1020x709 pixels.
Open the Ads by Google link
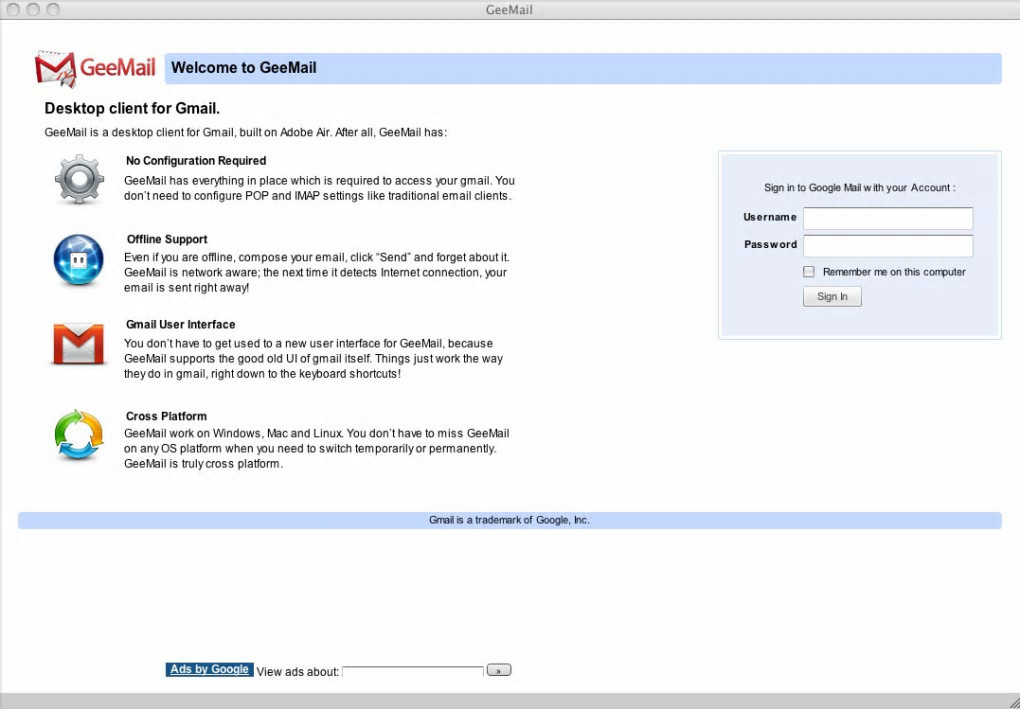(x=209, y=669)
